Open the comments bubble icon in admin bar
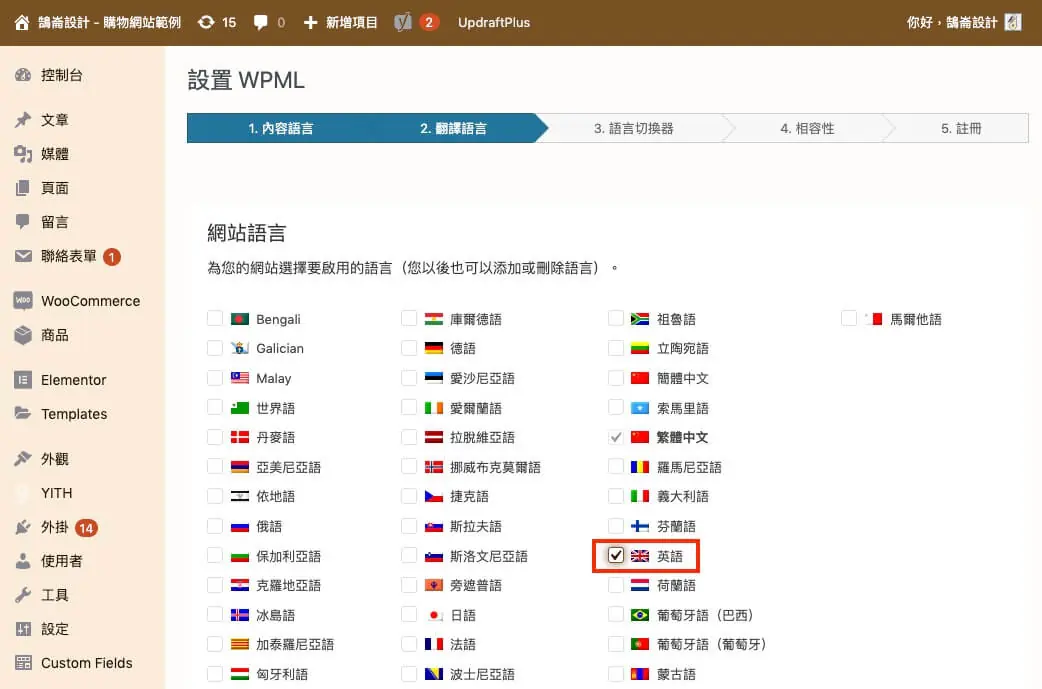 [260, 23]
